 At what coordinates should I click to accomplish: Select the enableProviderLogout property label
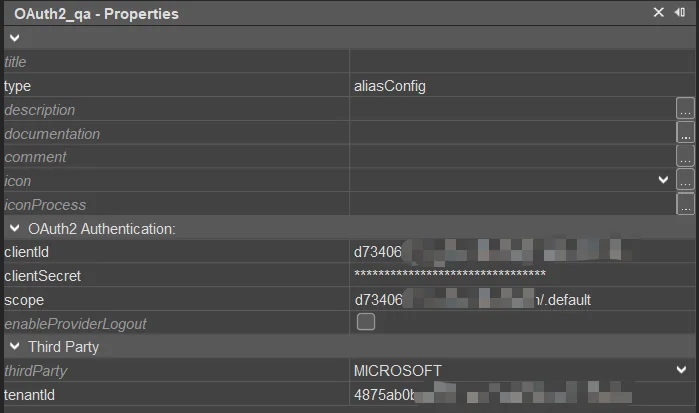[75, 324]
